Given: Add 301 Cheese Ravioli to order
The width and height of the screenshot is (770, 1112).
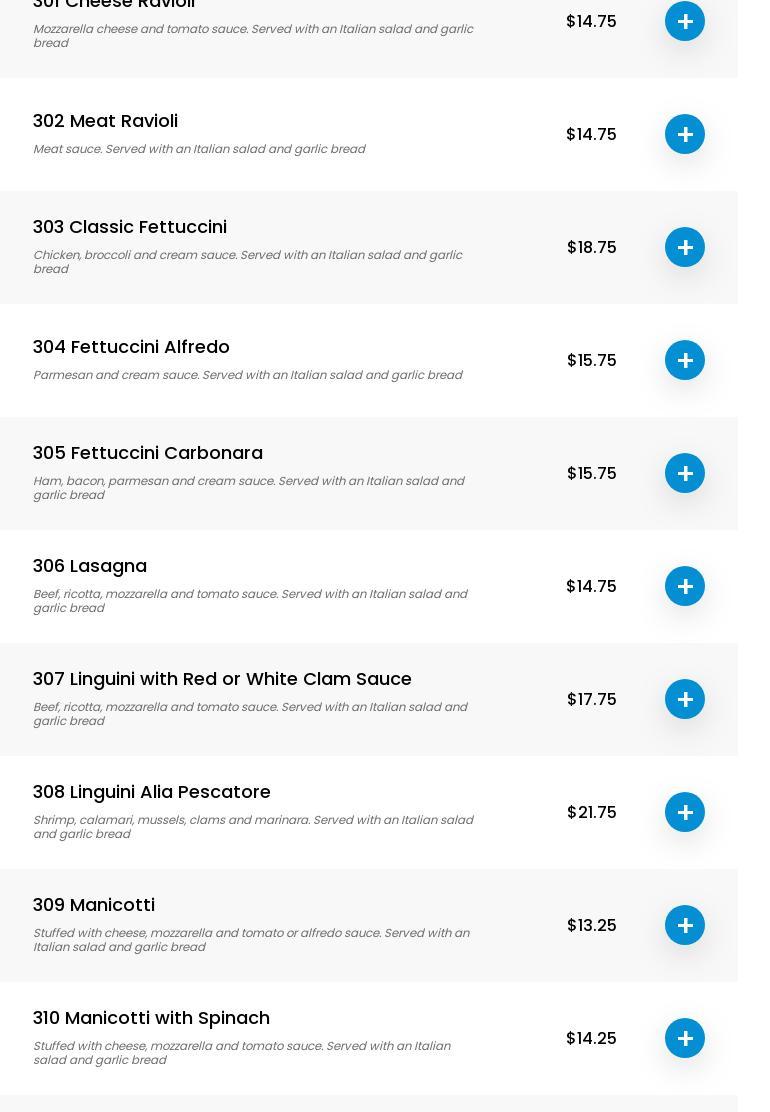Looking at the screenshot, I should click(x=685, y=21).
